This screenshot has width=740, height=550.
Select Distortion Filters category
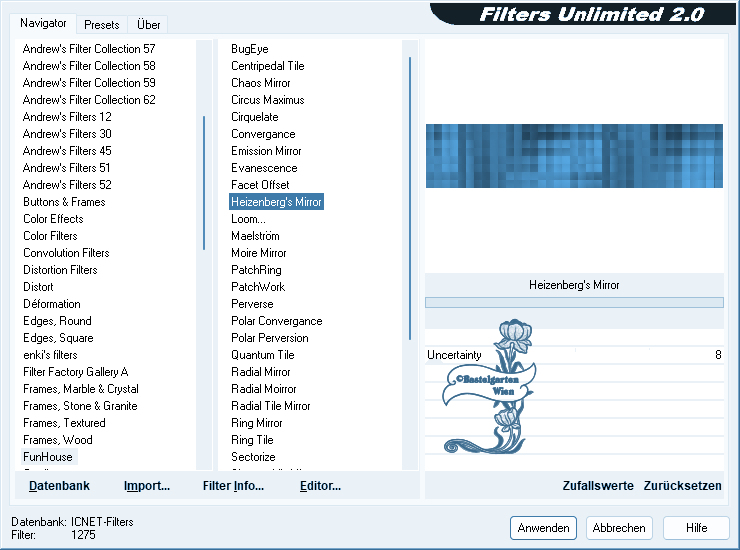coord(60,270)
